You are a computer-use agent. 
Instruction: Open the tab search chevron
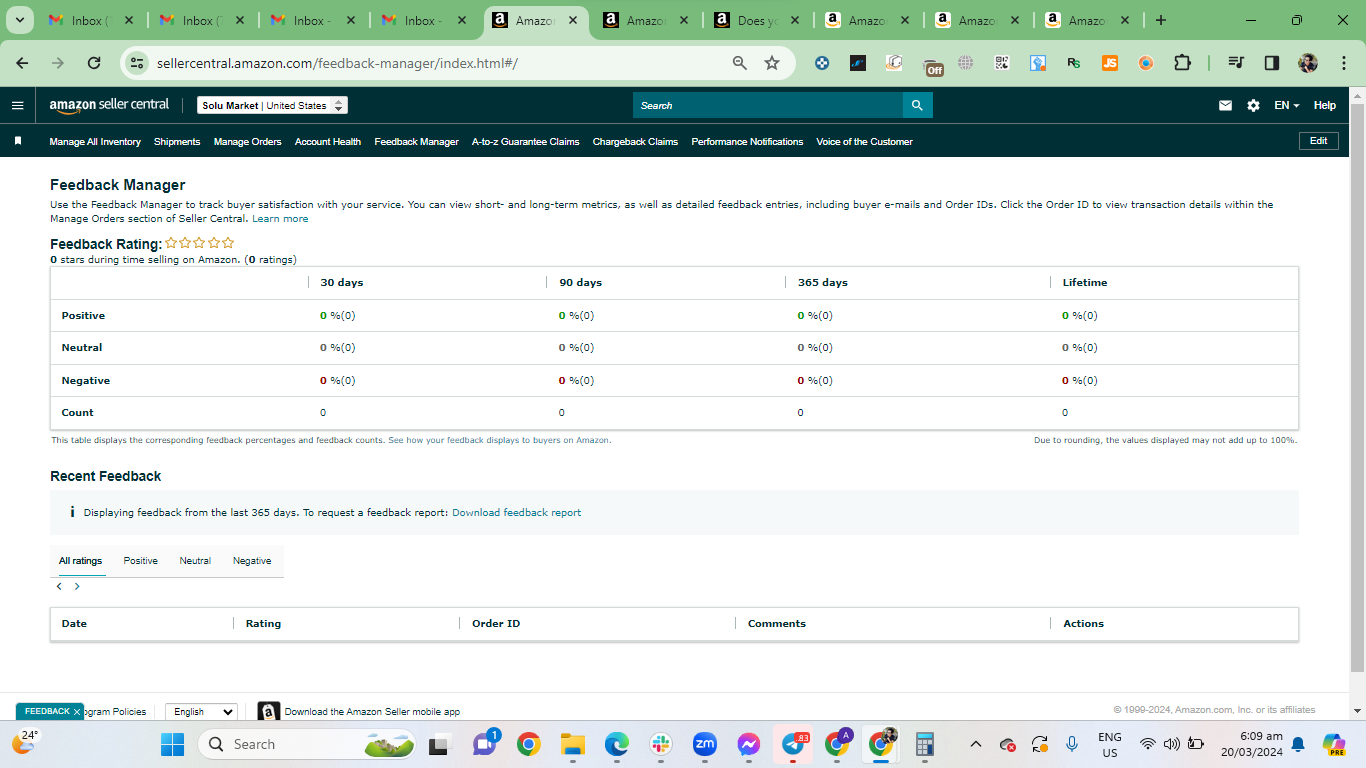[x=19, y=20]
